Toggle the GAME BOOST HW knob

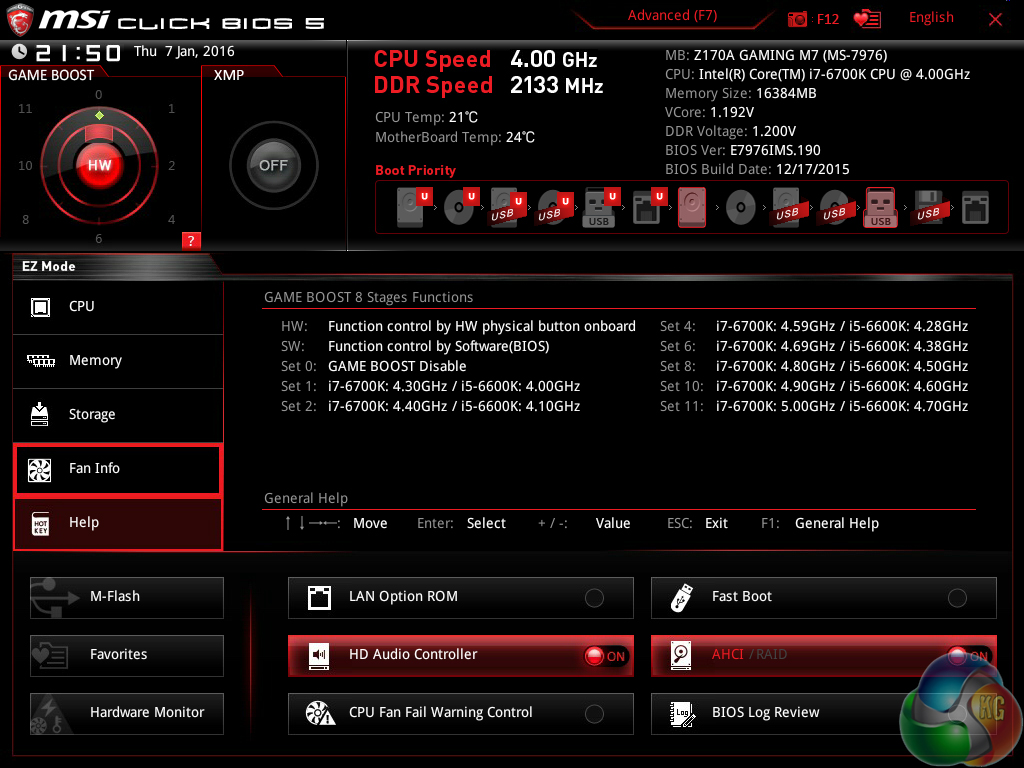pos(99,165)
